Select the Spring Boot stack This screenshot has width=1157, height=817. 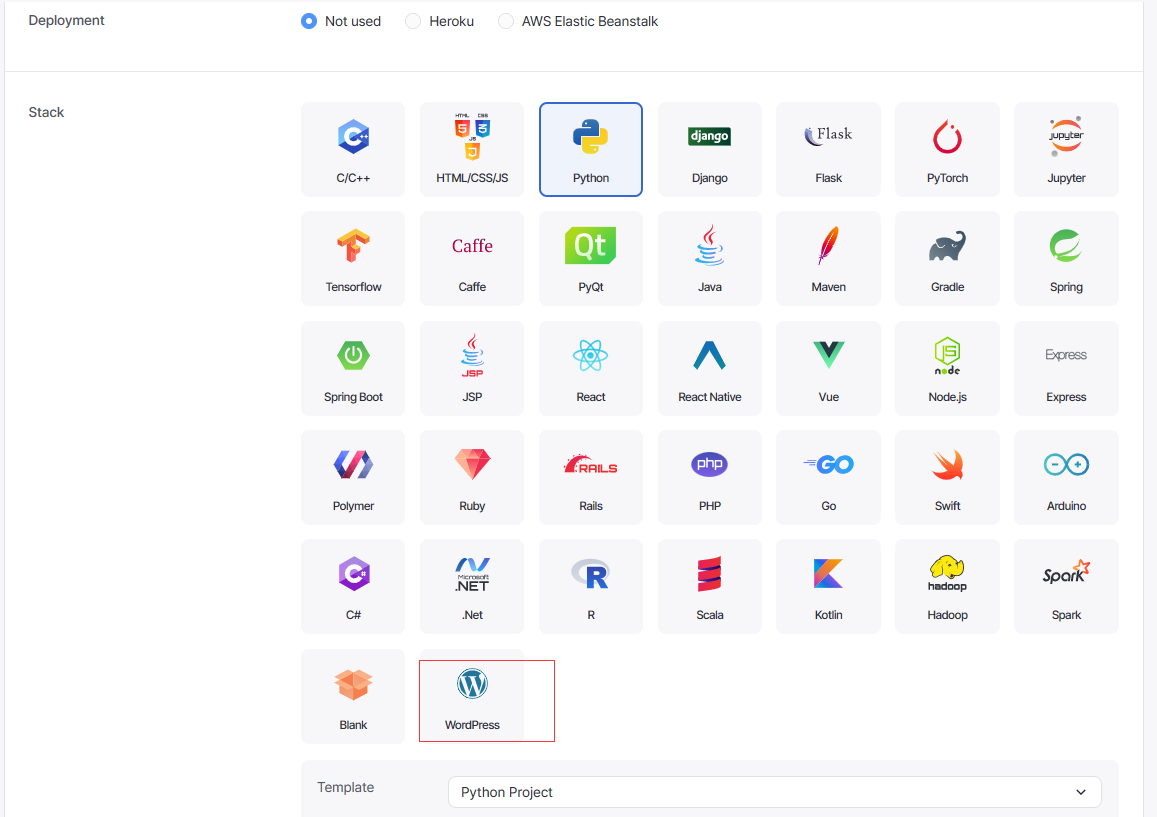(353, 368)
